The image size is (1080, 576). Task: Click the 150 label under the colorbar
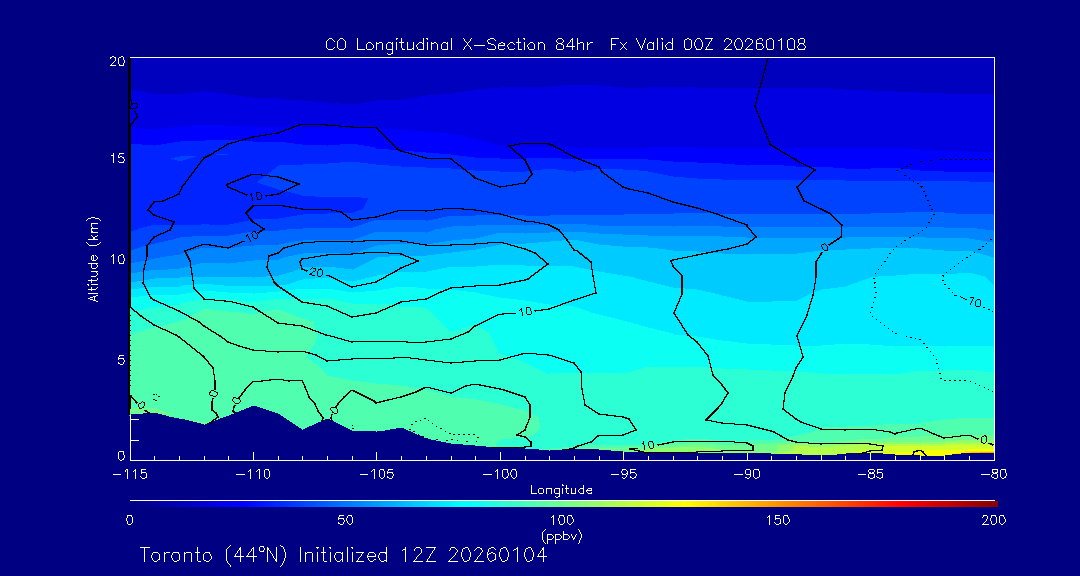777,520
